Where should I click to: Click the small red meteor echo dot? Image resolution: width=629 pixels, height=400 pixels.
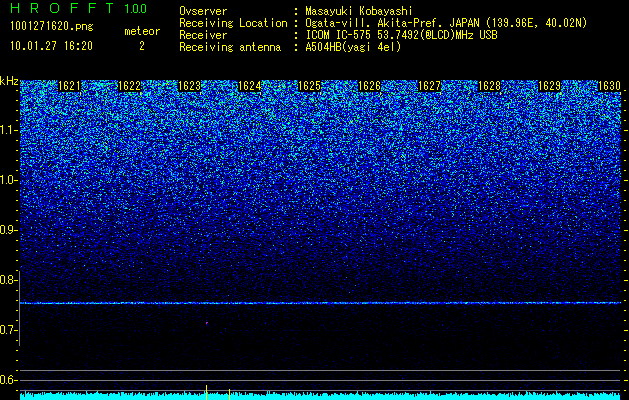[207, 323]
